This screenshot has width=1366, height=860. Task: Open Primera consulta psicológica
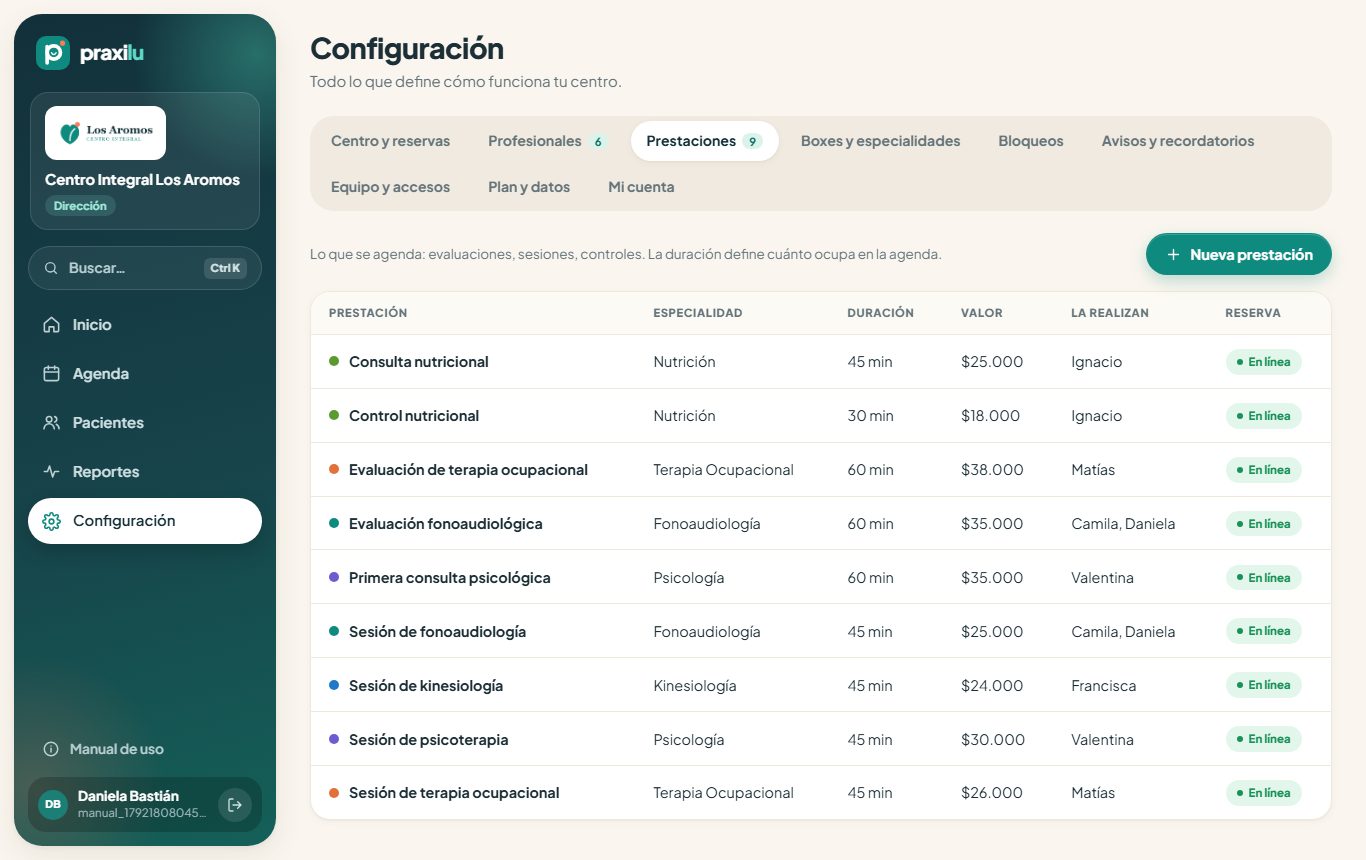click(x=821, y=577)
